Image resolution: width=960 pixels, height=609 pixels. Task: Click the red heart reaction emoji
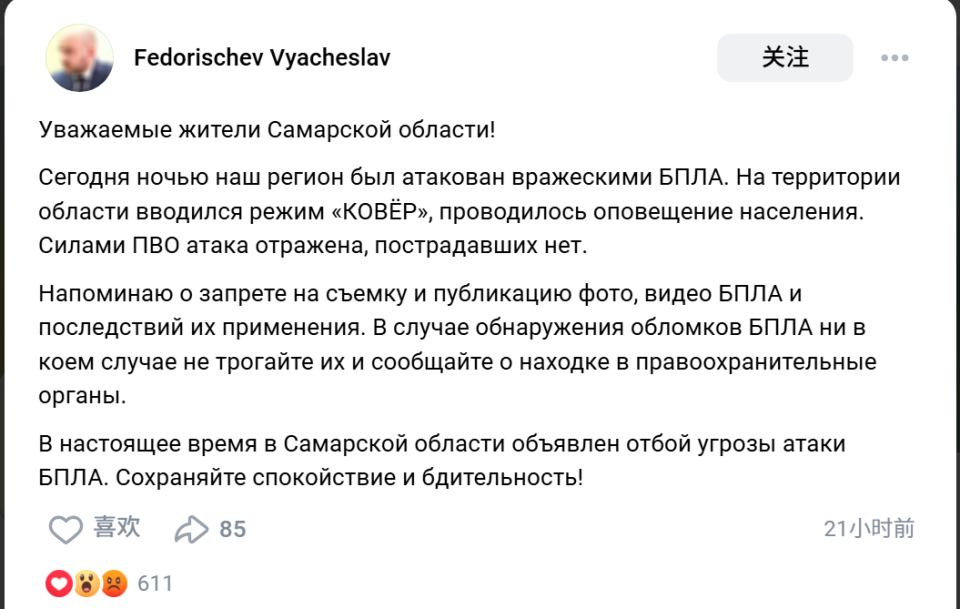[58, 583]
